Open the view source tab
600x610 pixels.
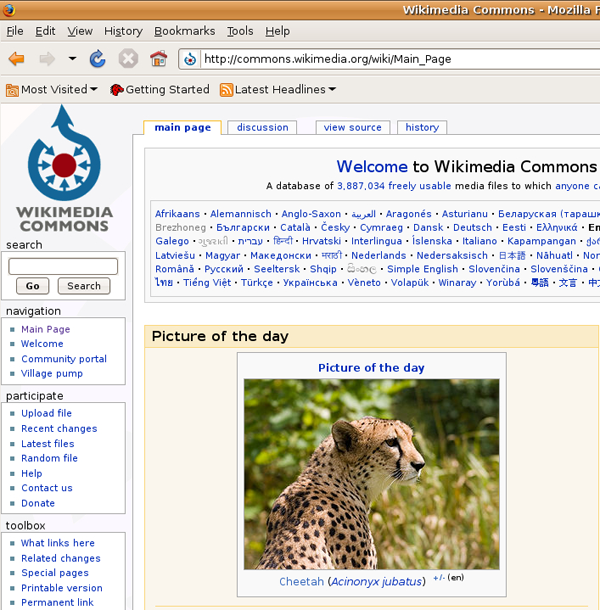click(x=352, y=128)
